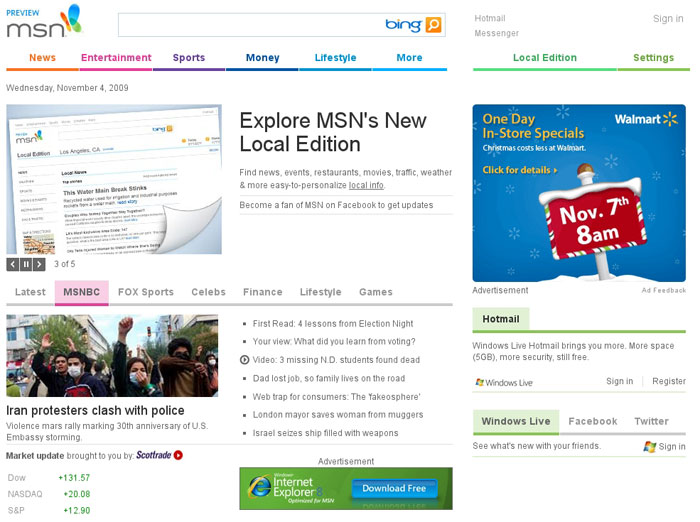Open Local Edition section

[x=545, y=58]
